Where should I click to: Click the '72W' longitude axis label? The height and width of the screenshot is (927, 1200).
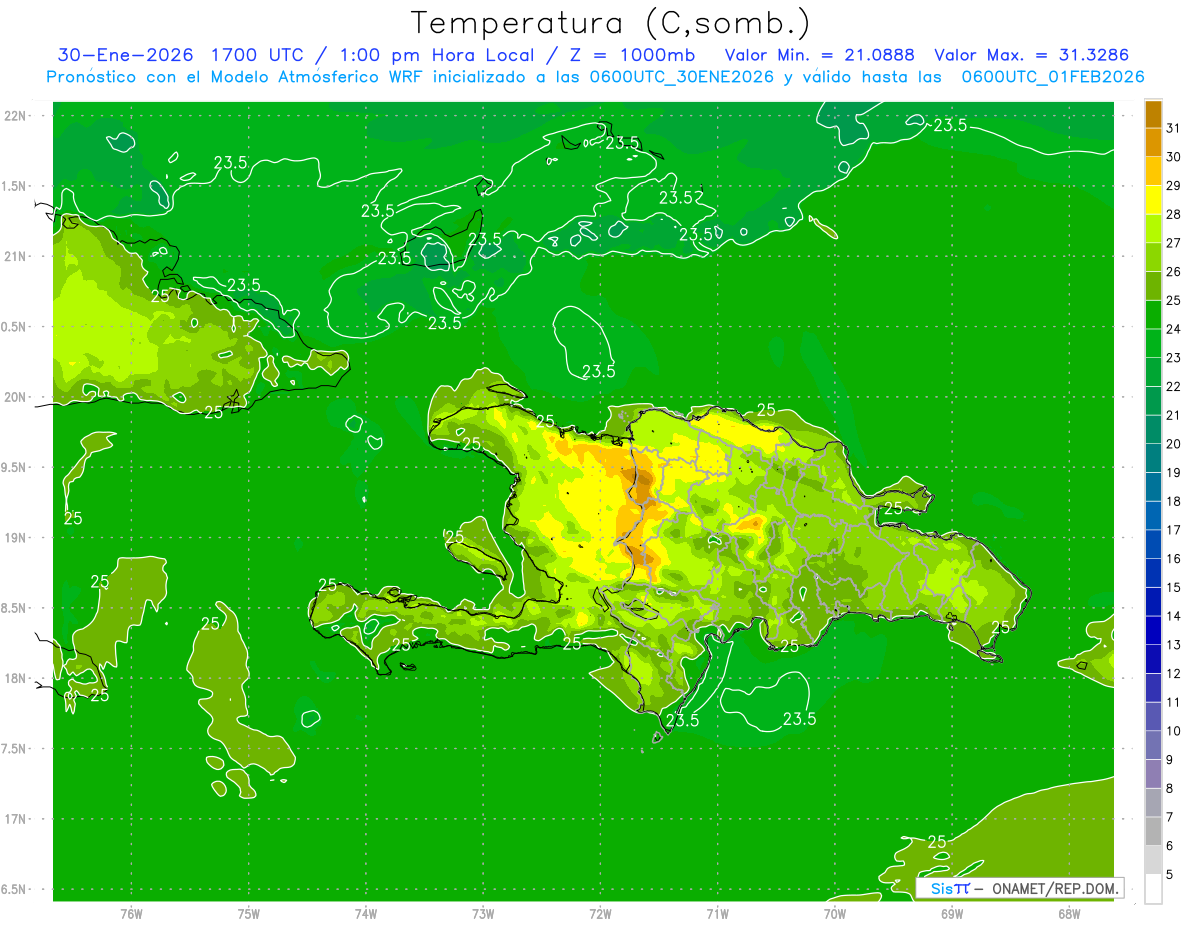[600, 914]
